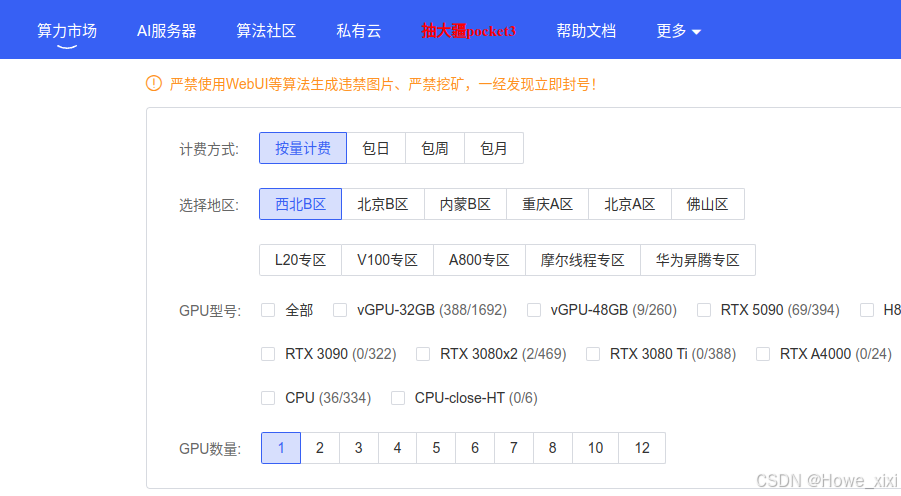Check the RTX A4000 checkbox
Screen dimensions: 901x496
coord(763,353)
